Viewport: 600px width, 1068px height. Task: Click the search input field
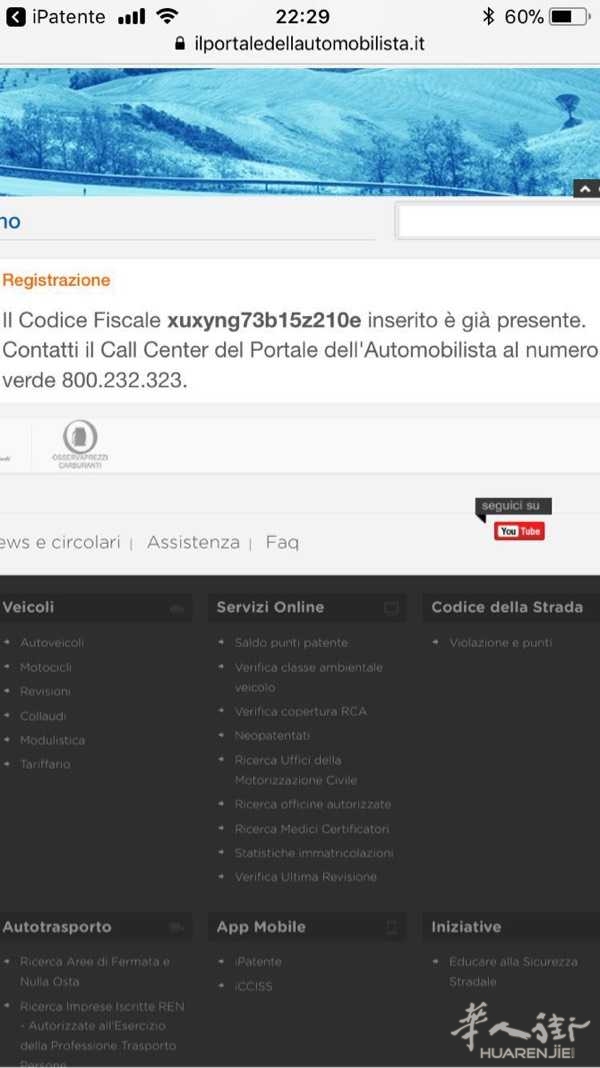497,221
